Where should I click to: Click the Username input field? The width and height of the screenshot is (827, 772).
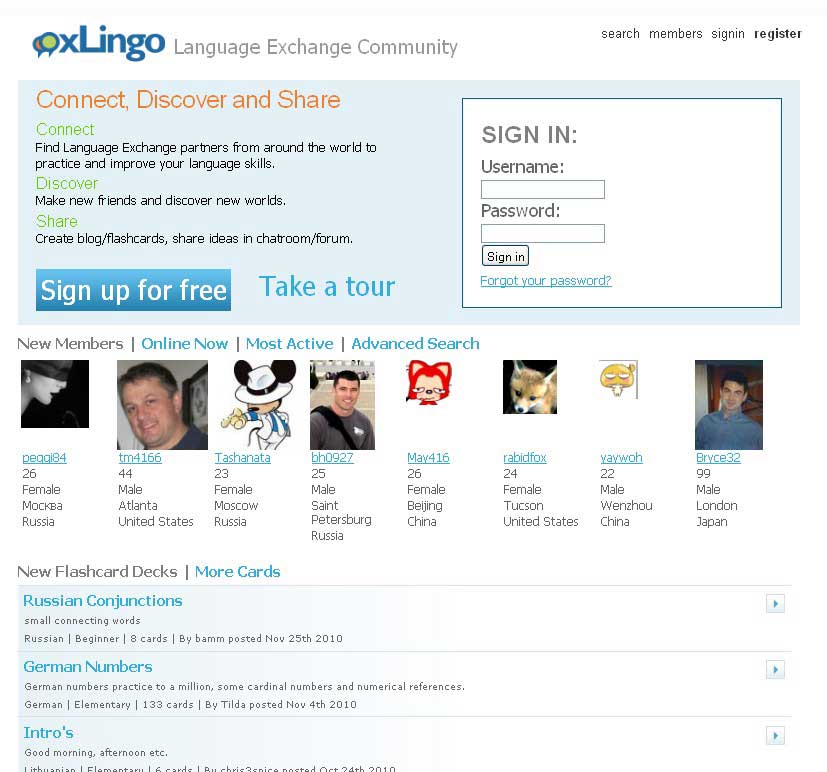[x=543, y=189]
